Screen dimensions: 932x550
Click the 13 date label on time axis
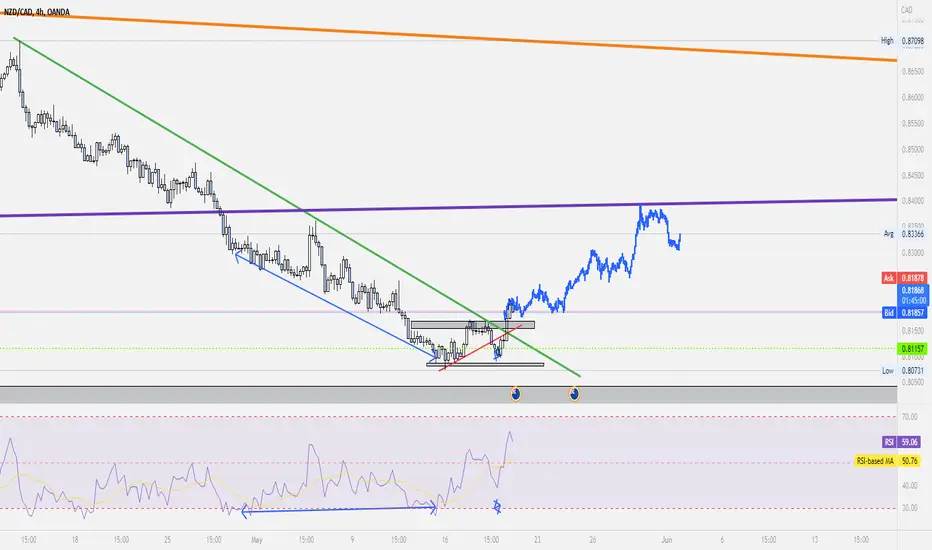pyautogui.click(x=815, y=540)
